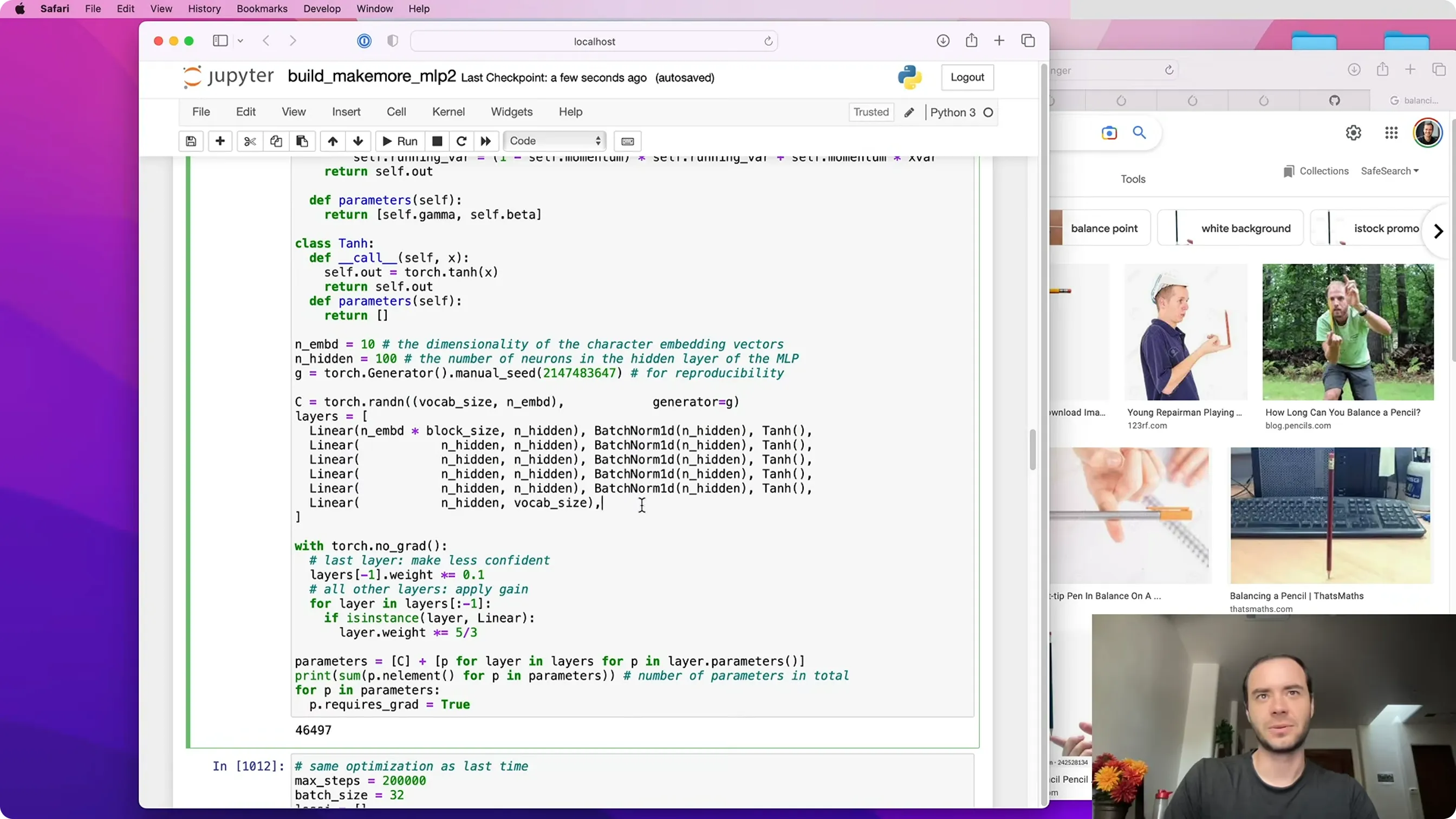
Task: Open Collections link in background window
Action: (1316, 171)
